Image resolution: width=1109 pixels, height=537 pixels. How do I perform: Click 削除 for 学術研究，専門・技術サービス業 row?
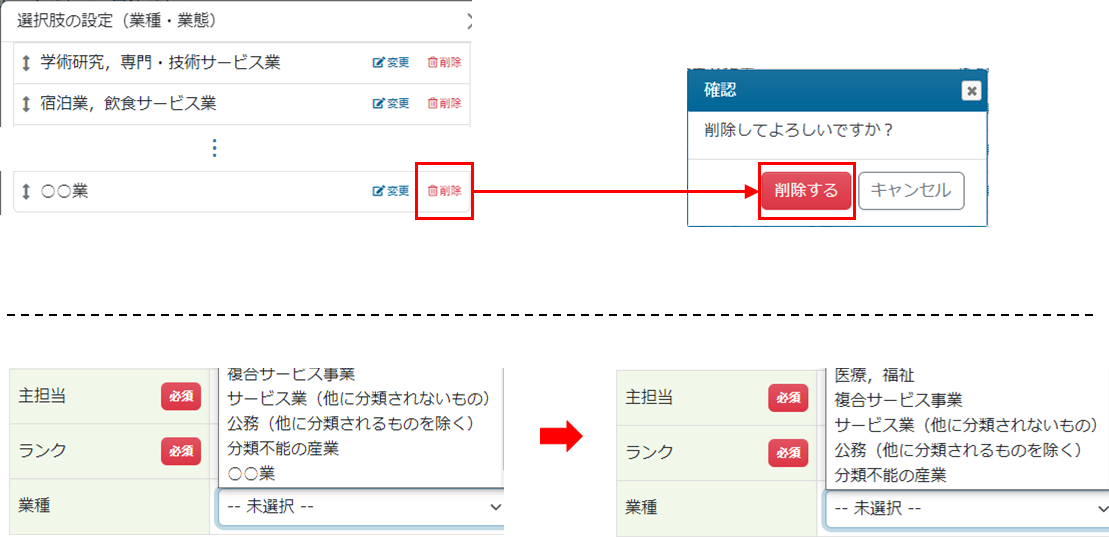click(444, 62)
